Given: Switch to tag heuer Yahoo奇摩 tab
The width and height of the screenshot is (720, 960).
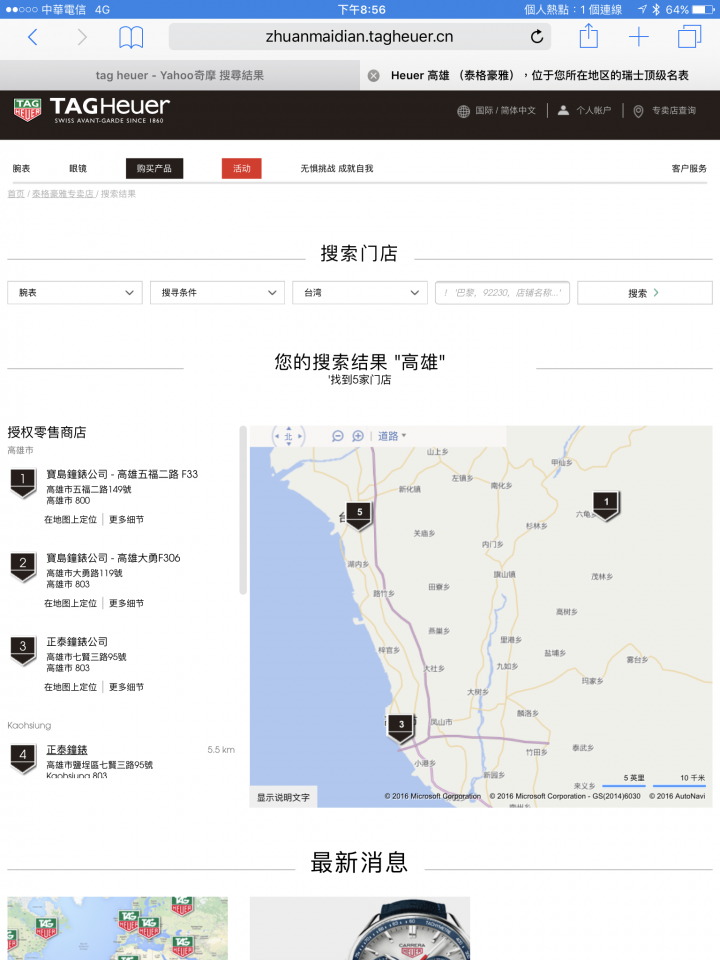Looking at the screenshot, I should (179, 75).
